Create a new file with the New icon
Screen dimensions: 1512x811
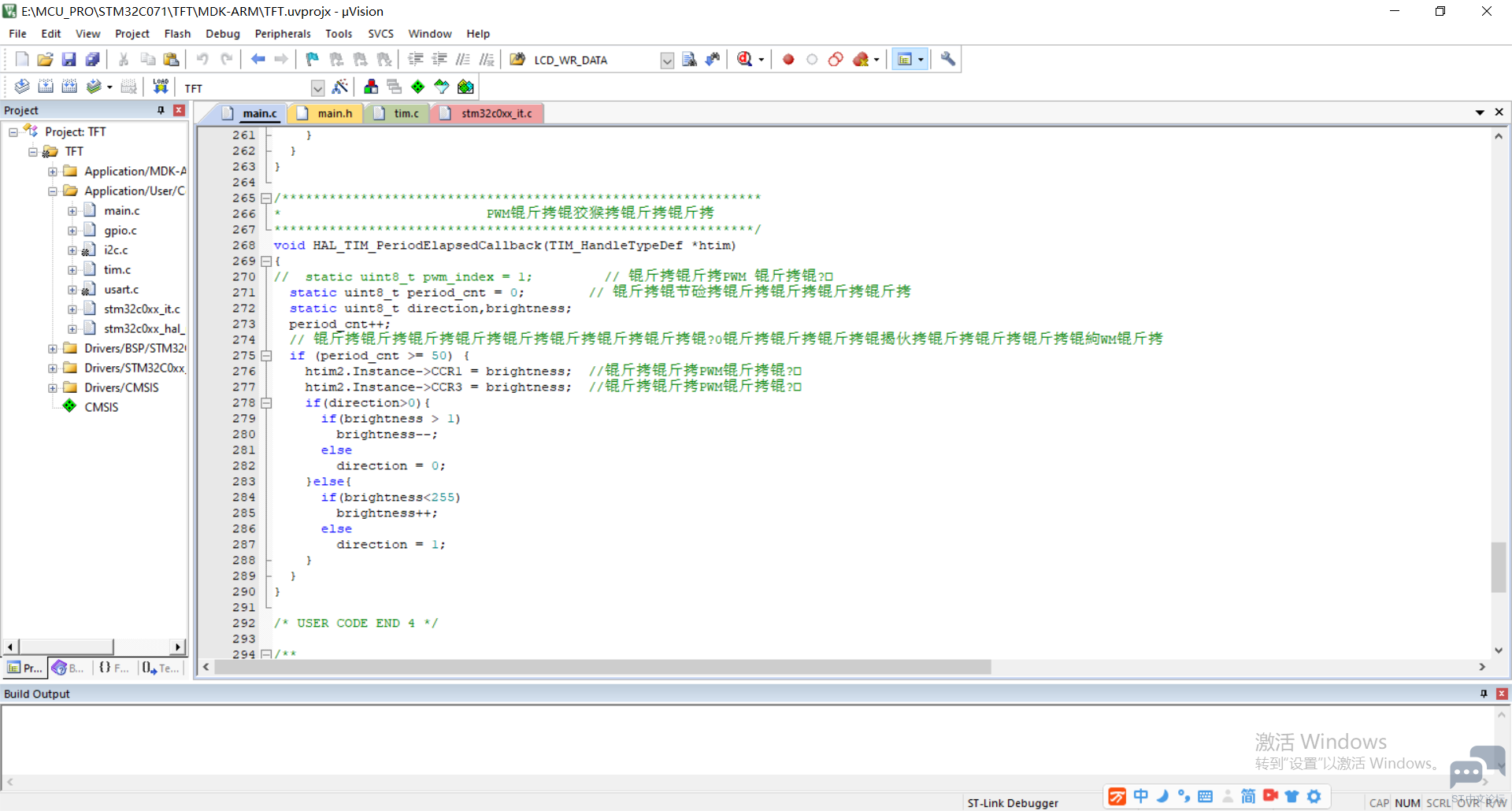22,59
